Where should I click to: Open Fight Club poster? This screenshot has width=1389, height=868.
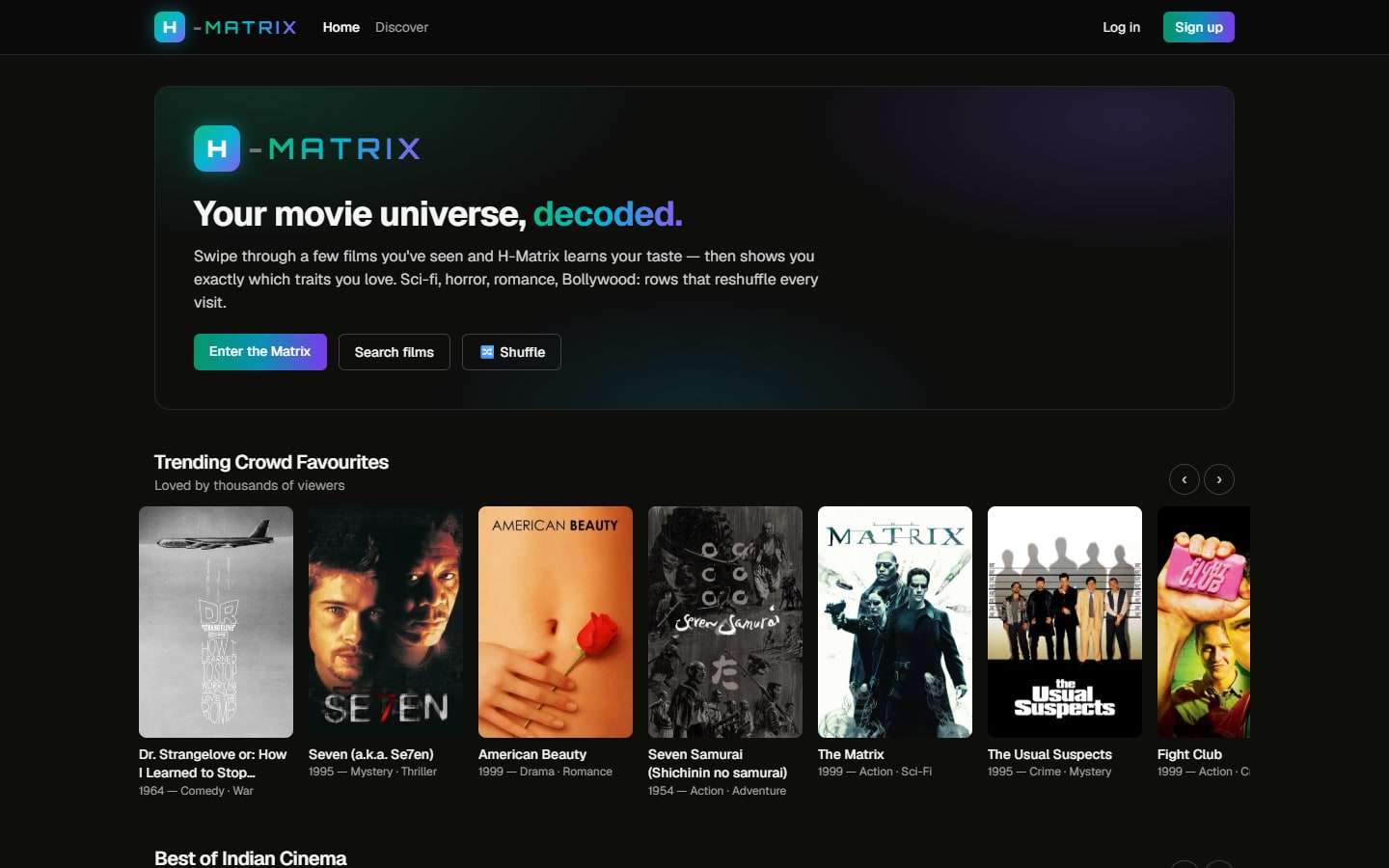[x=1204, y=622]
